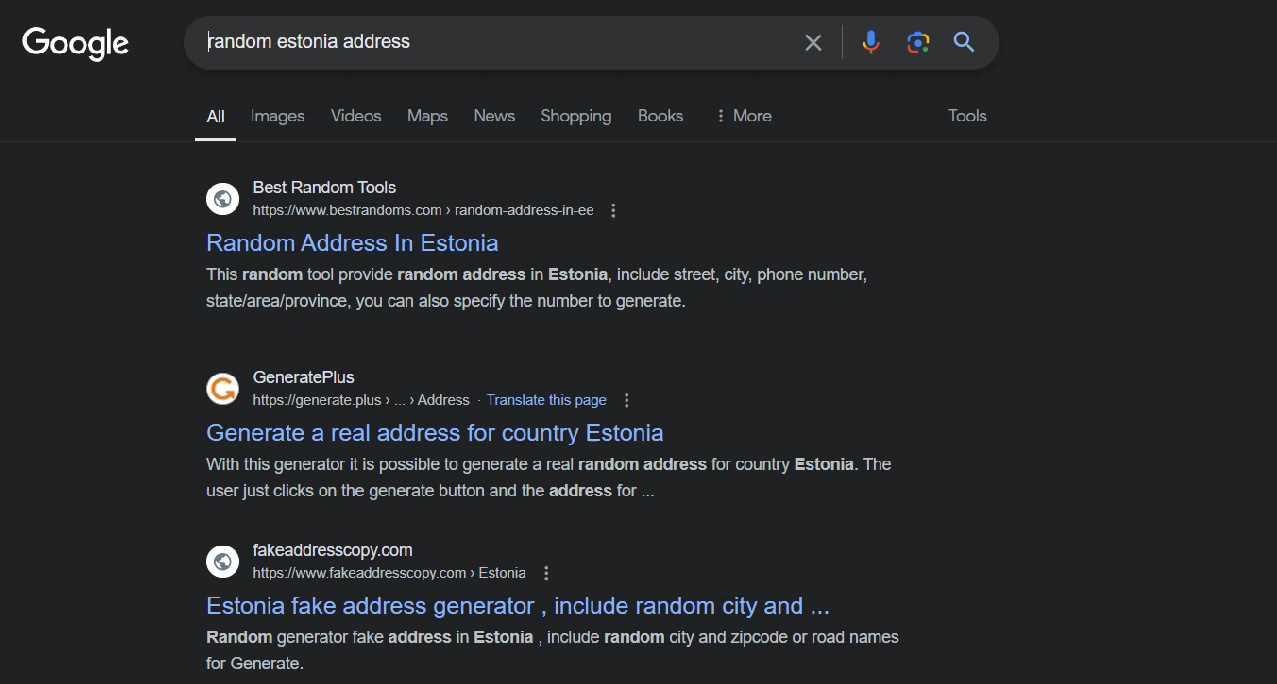Switch to the News tab

(494, 116)
